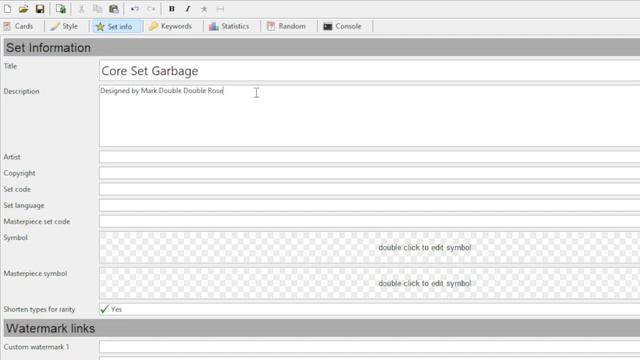The width and height of the screenshot is (640, 360).
Task: Click the Watermark links section header
Action: click(x=322, y=329)
